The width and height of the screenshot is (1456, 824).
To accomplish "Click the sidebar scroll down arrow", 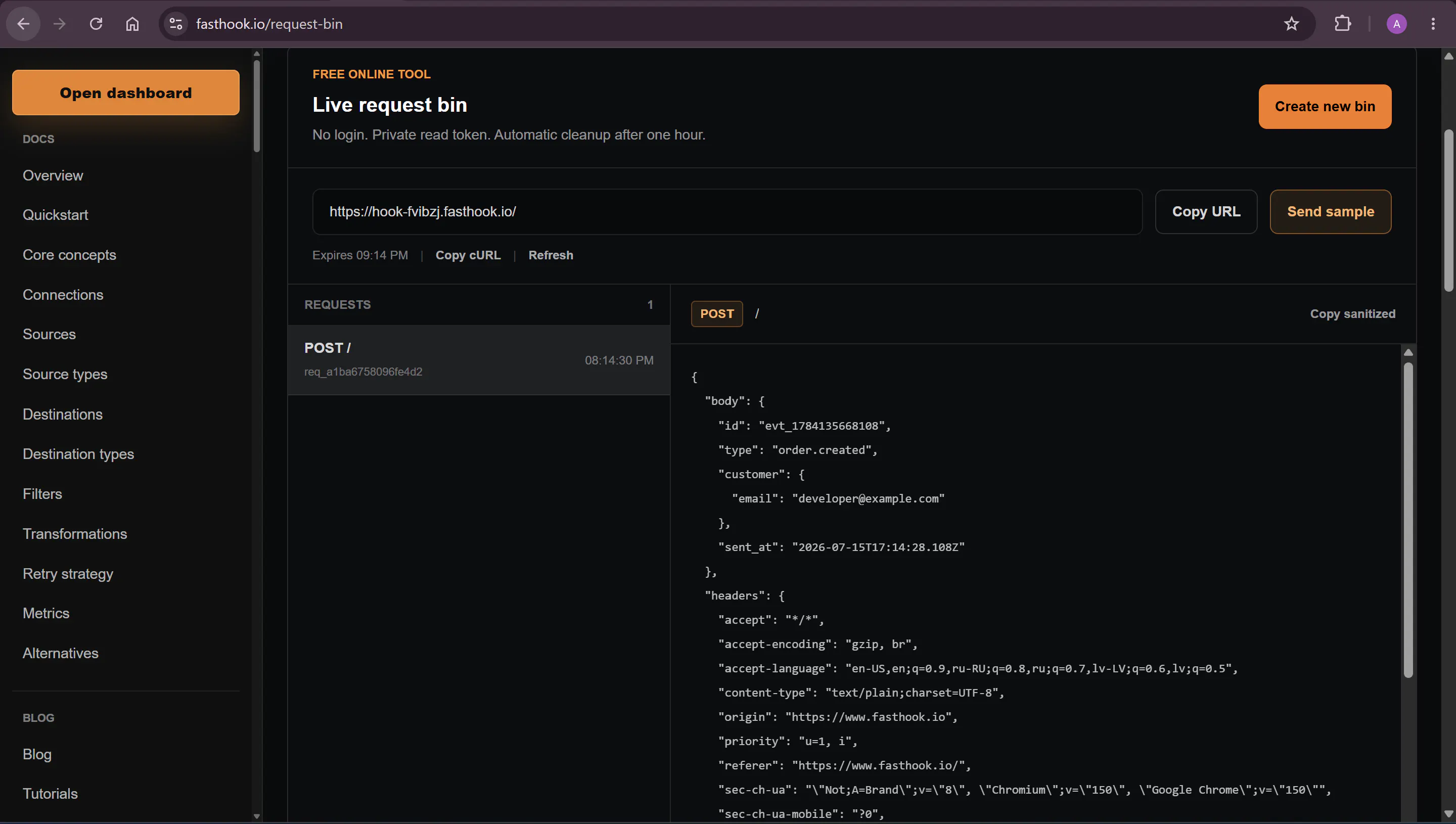I will click(x=256, y=816).
